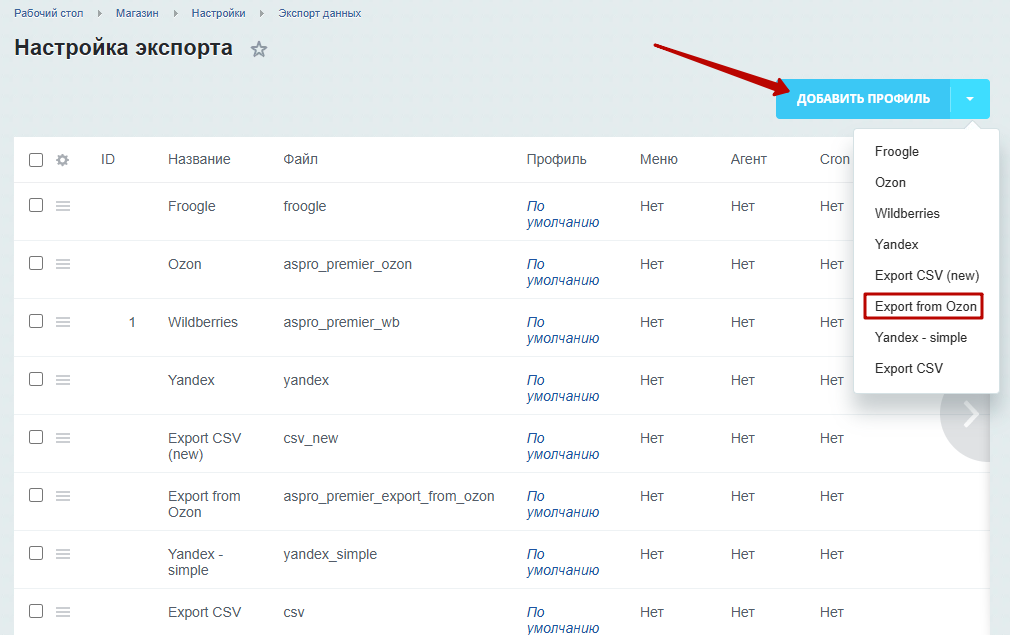Select the file name aspro_premier_ozon
Viewport: 1010px width, 635px height.
pyautogui.click(x=347, y=264)
